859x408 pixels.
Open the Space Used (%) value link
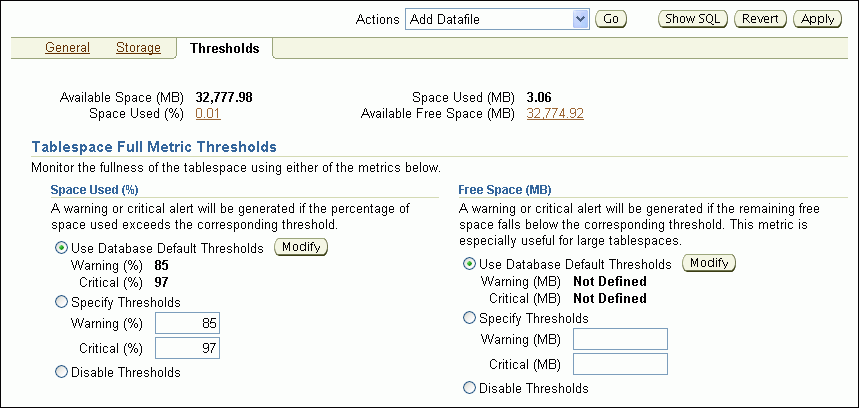pyautogui.click(x=208, y=114)
